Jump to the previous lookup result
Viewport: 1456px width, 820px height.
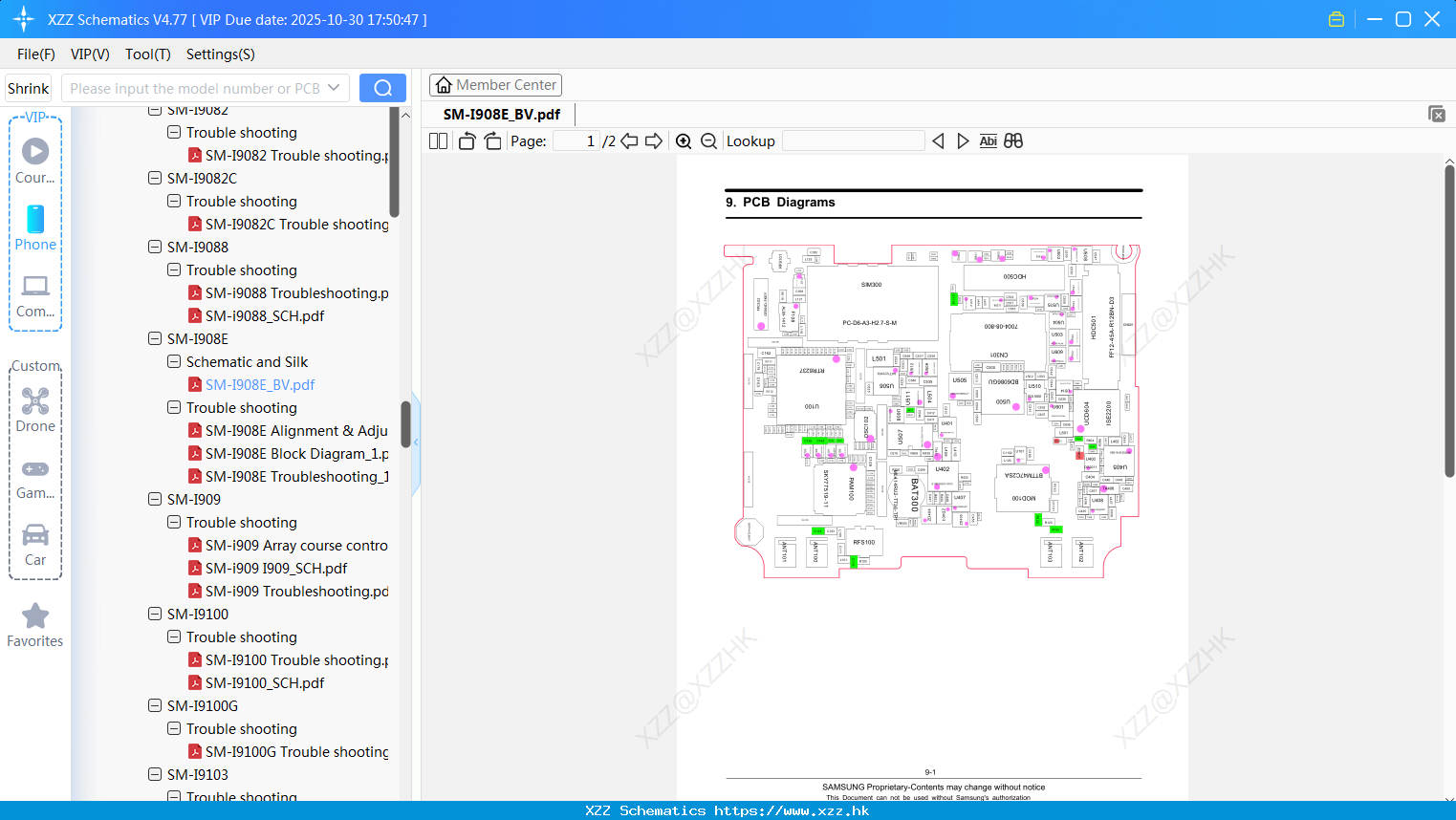(938, 140)
